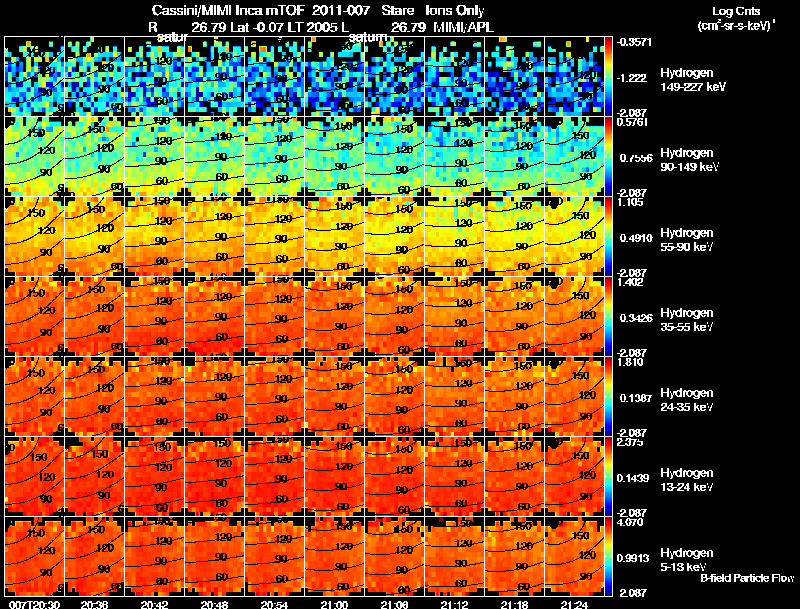Viewport: 800px width, 609px height.
Task: Open the 13-24 keV panel above 20:36
Action: (94, 477)
